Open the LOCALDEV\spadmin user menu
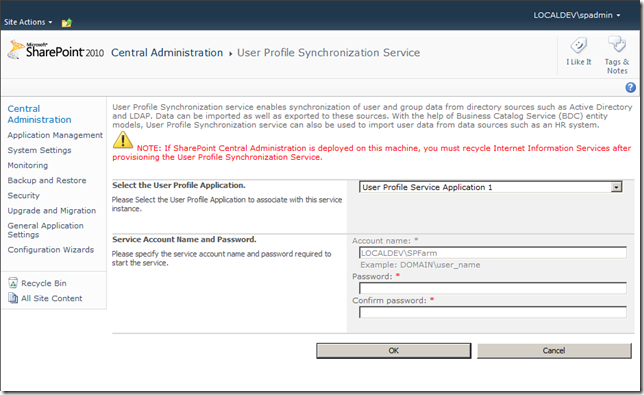This screenshot has height=395, width=644. pyautogui.click(x=577, y=15)
